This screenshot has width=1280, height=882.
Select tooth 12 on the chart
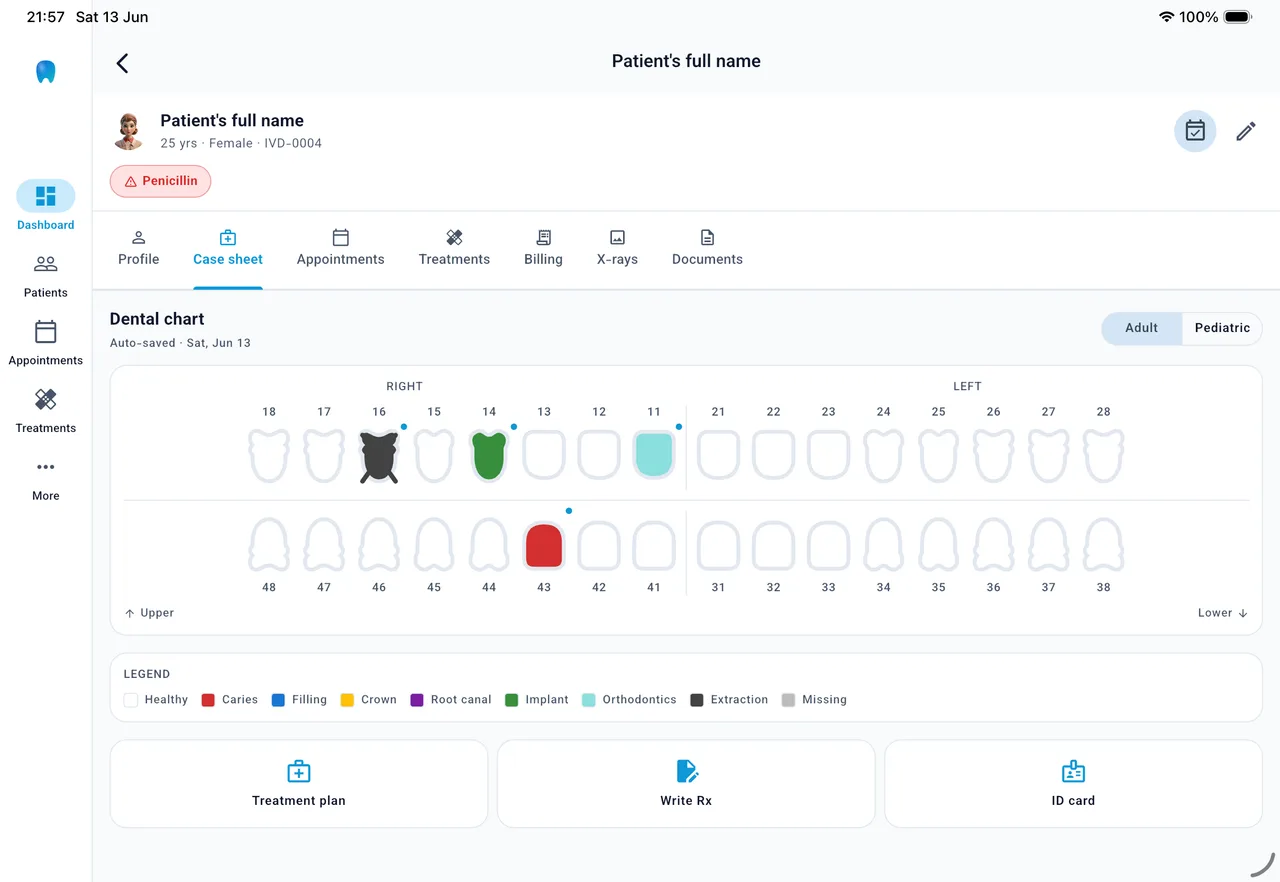pyautogui.click(x=599, y=456)
